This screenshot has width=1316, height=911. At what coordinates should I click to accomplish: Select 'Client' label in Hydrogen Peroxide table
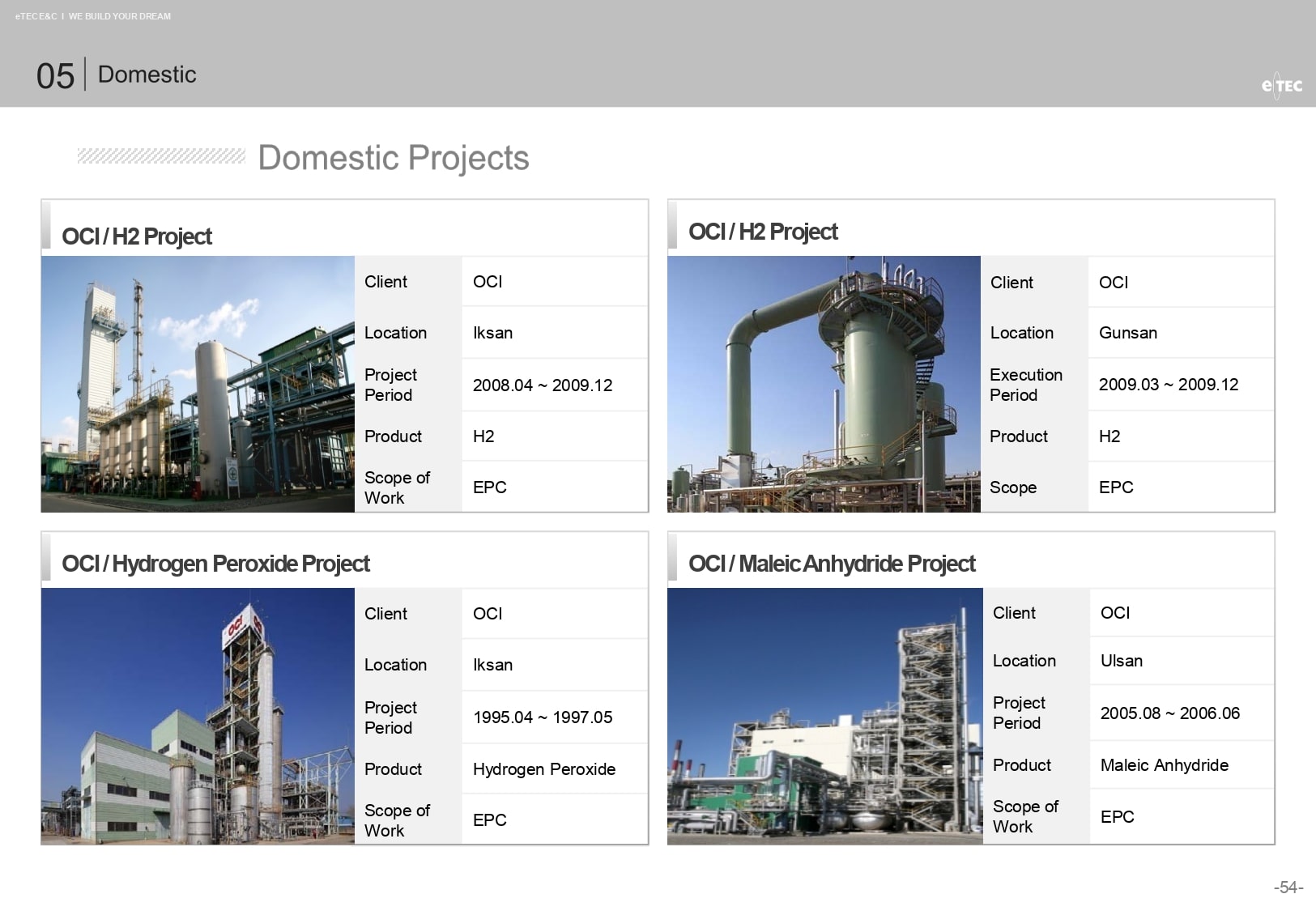pos(385,614)
